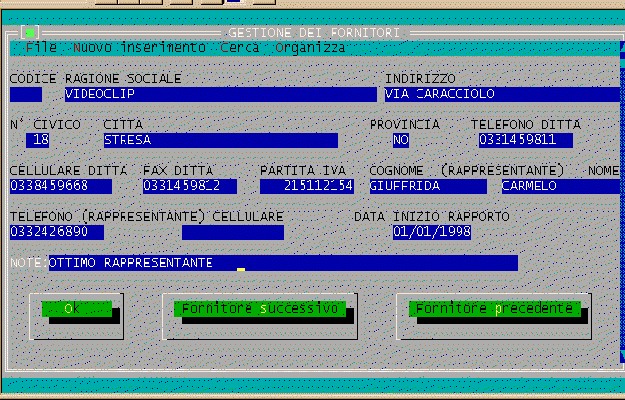Click the GESTIONE DEI FORNITORI title
625x400 pixels.
(x=314, y=33)
